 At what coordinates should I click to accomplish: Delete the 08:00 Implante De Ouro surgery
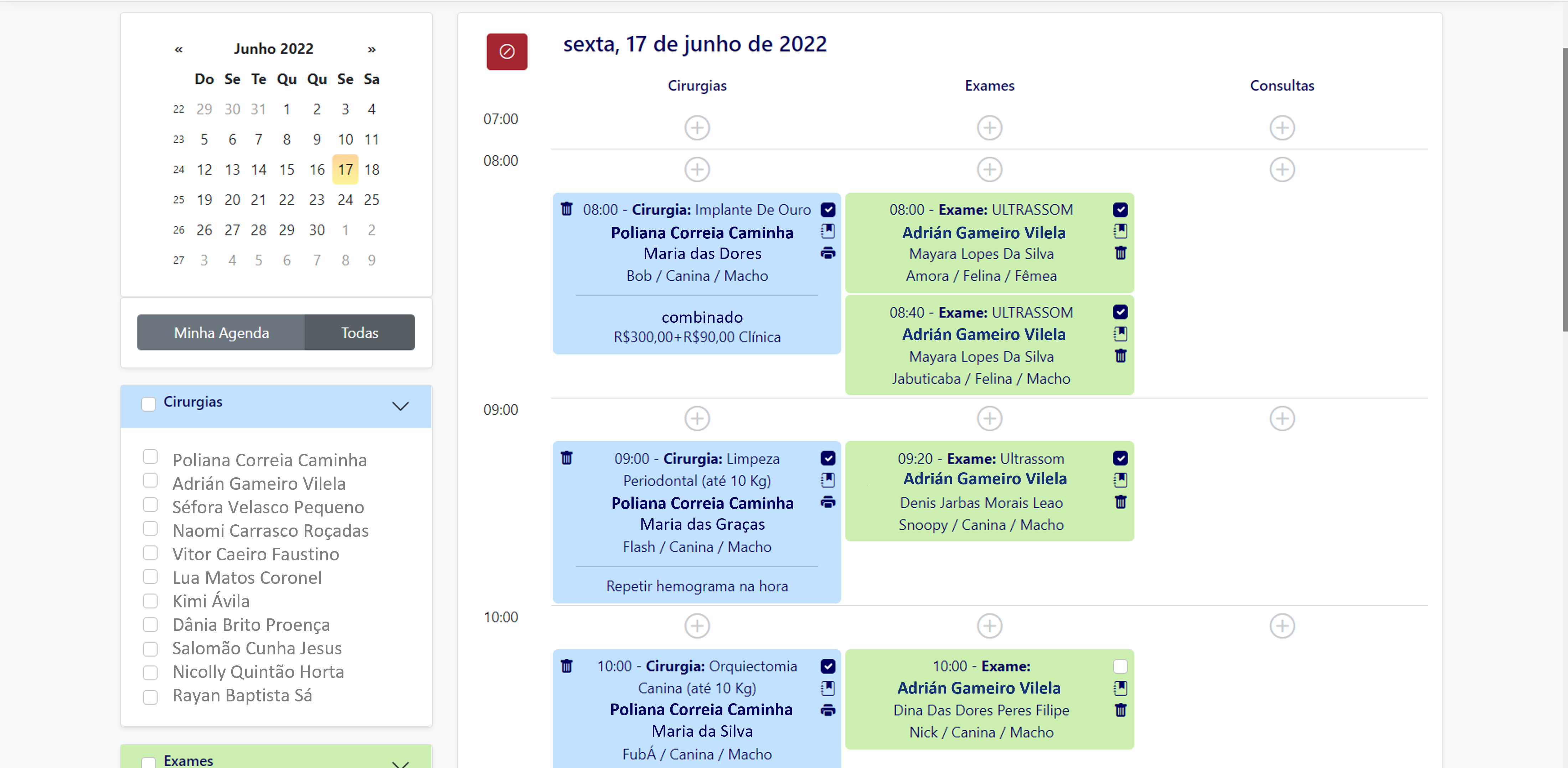click(x=567, y=209)
